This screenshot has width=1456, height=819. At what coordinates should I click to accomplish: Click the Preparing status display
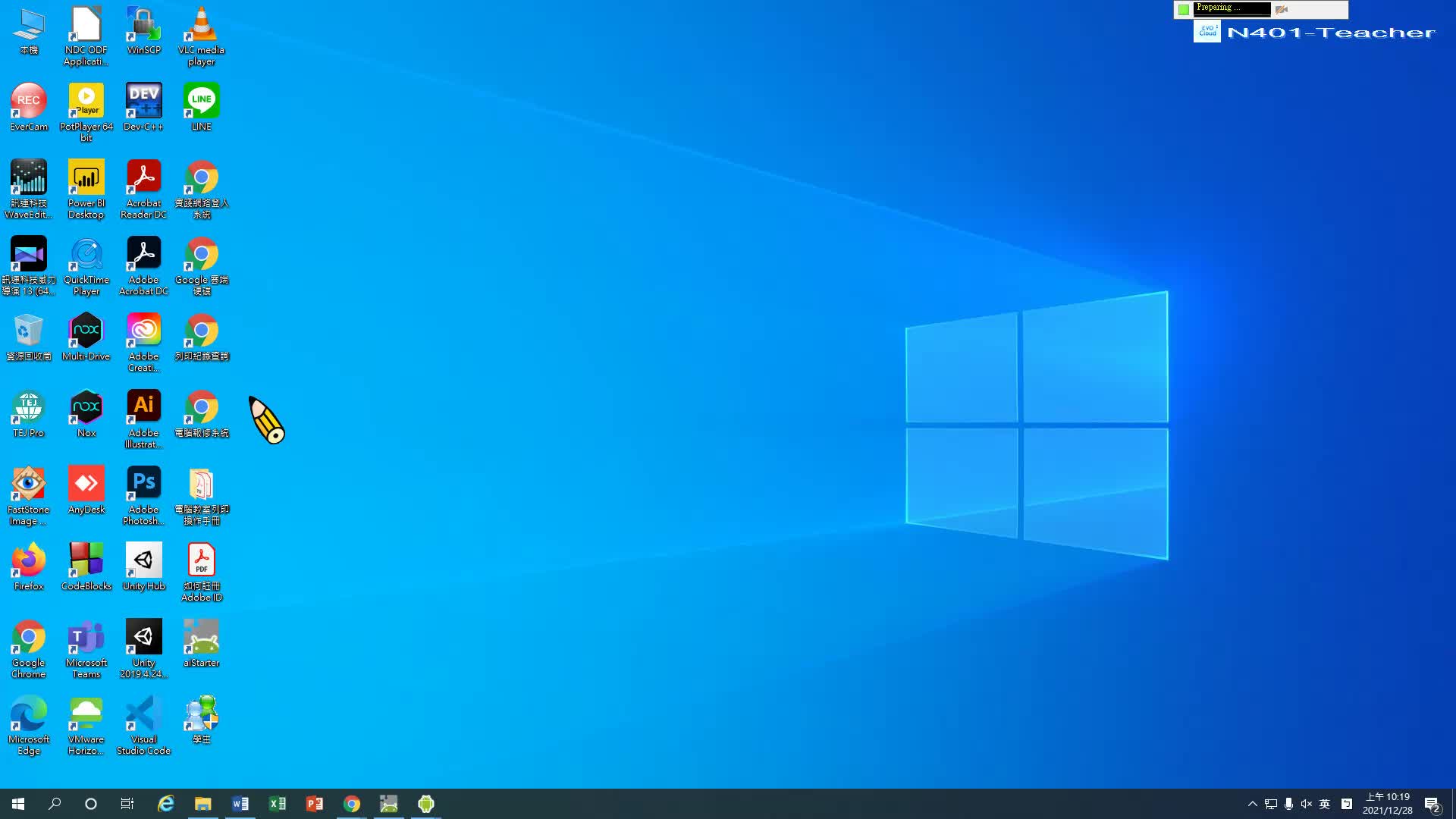click(x=1232, y=9)
